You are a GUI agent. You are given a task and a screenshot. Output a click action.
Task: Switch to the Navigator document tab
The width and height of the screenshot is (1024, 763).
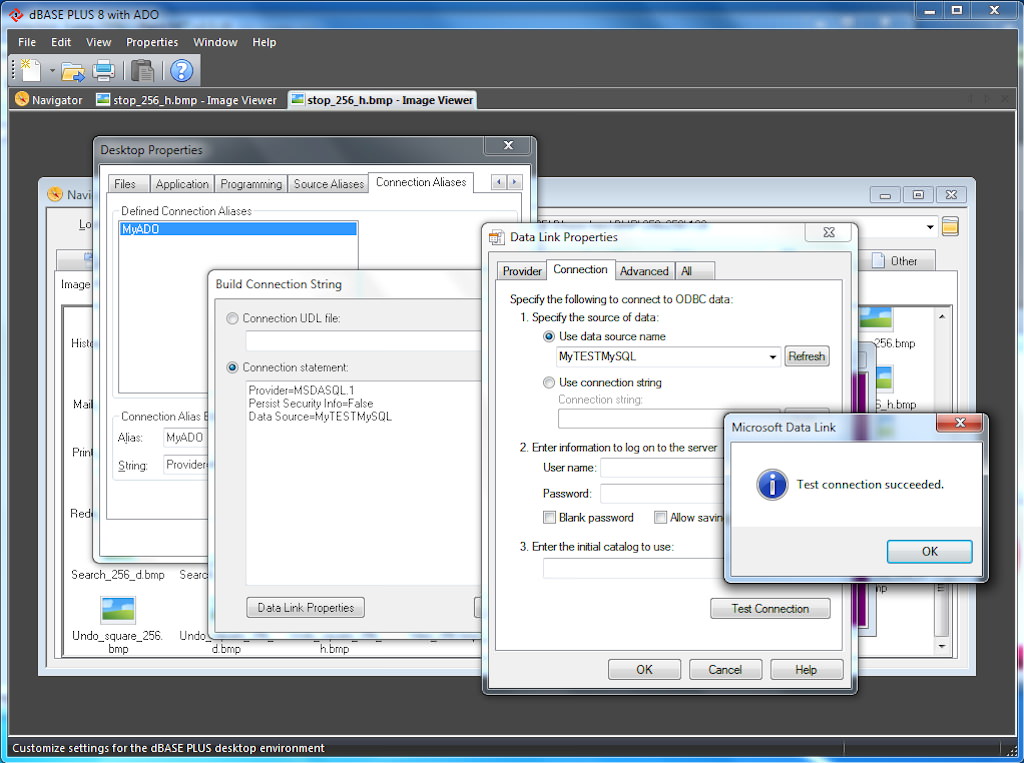coord(49,100)
